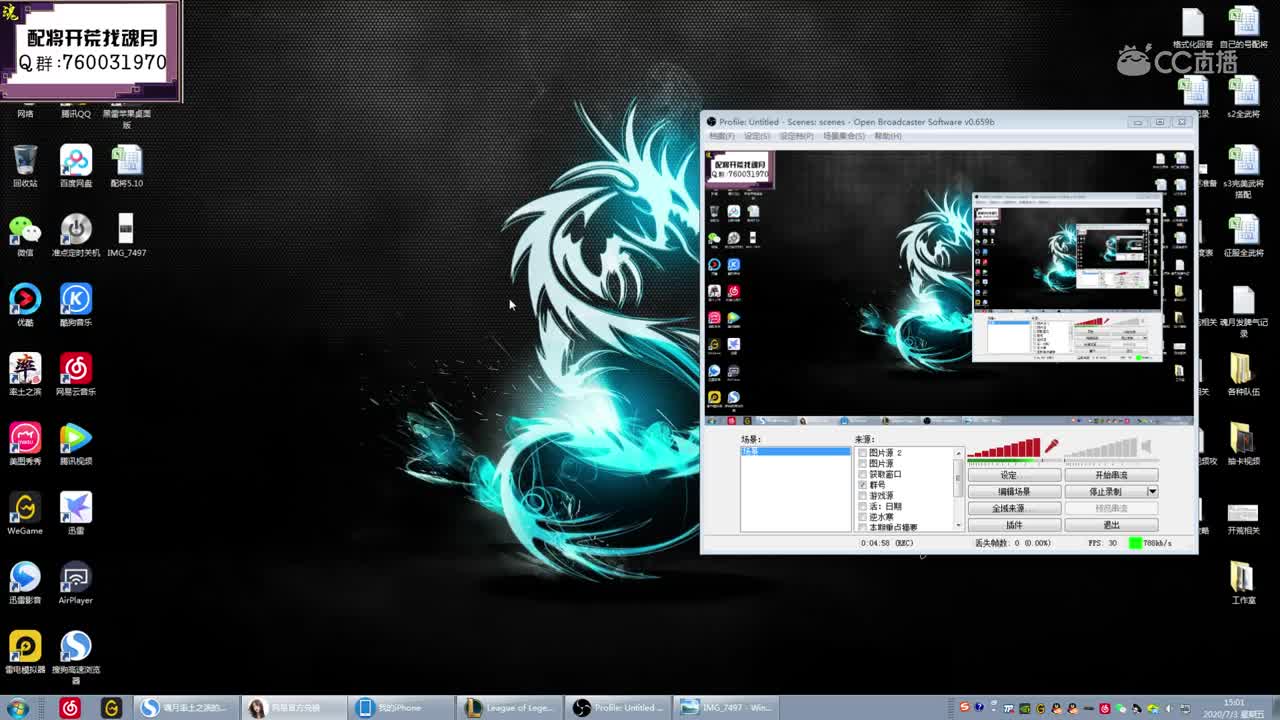Open the 美图秀秀 desktop icon

[x=25, y=444]
